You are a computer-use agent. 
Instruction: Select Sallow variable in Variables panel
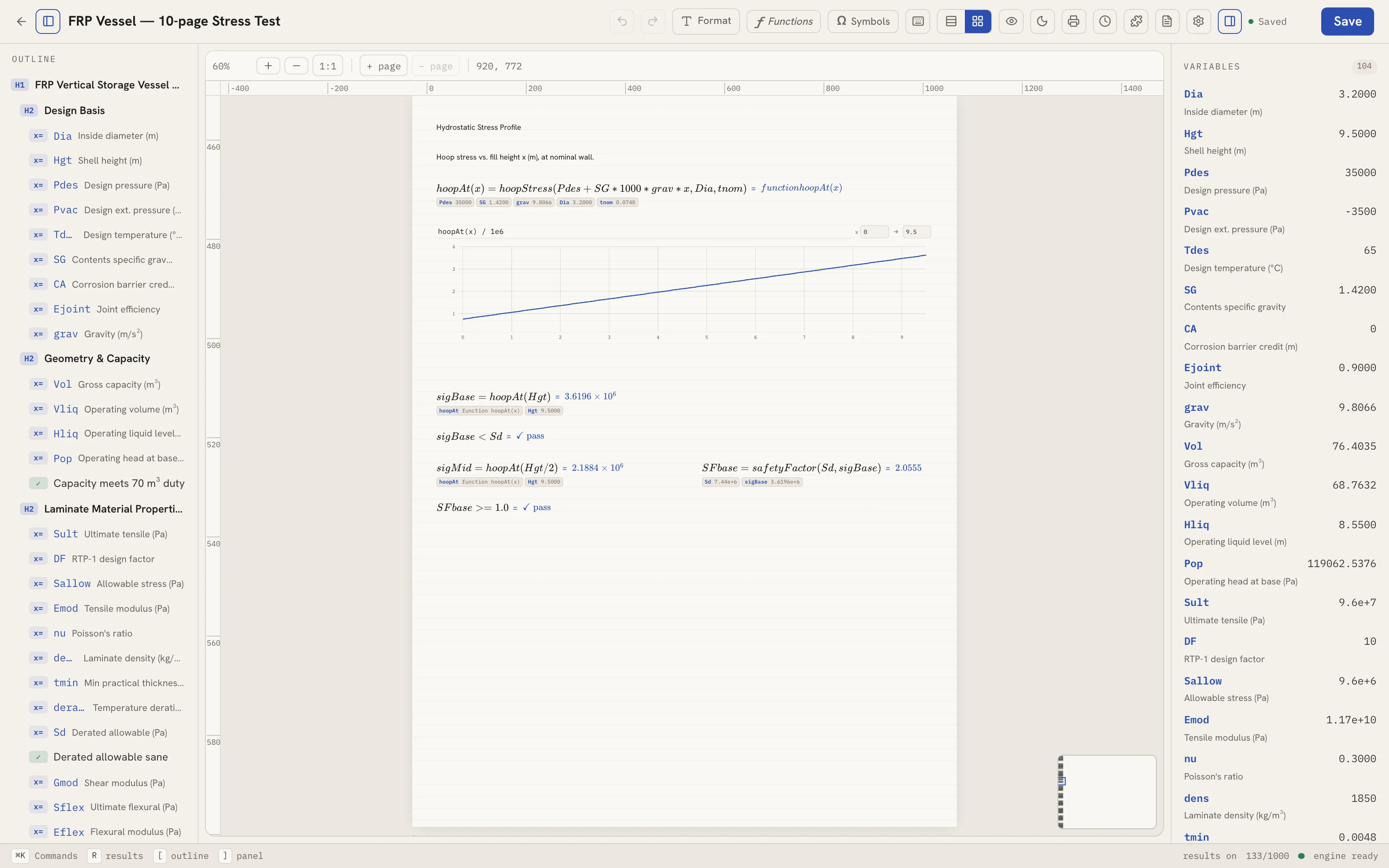(1280, 689)
